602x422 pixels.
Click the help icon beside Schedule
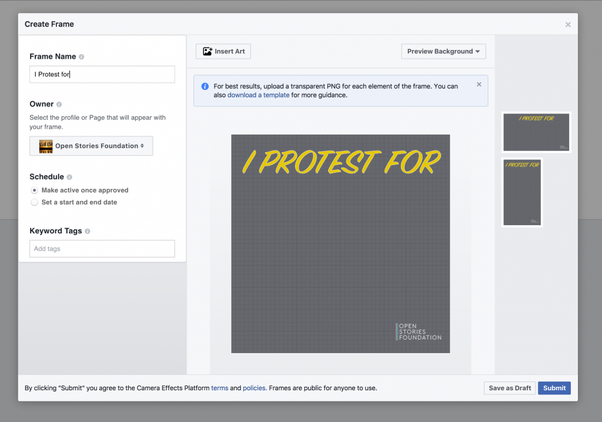[71, 177]
